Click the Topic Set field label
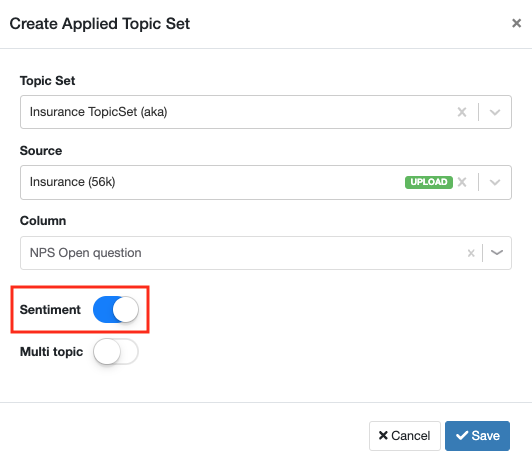Image resolution: width=532 pixels, height=458 pixels. [48, 81]
